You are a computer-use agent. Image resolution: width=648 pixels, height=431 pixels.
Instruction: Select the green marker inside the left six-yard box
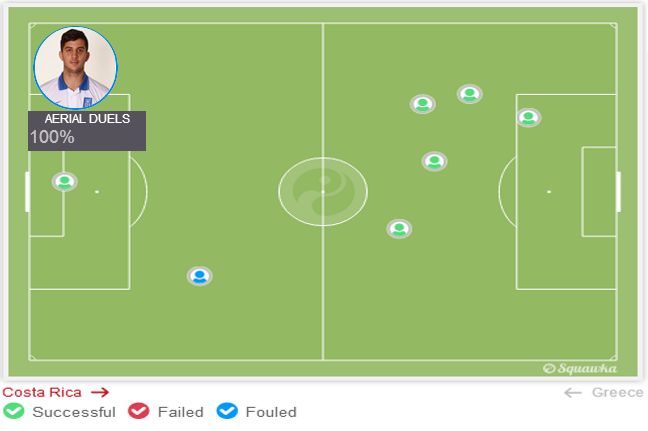(65, 182)
